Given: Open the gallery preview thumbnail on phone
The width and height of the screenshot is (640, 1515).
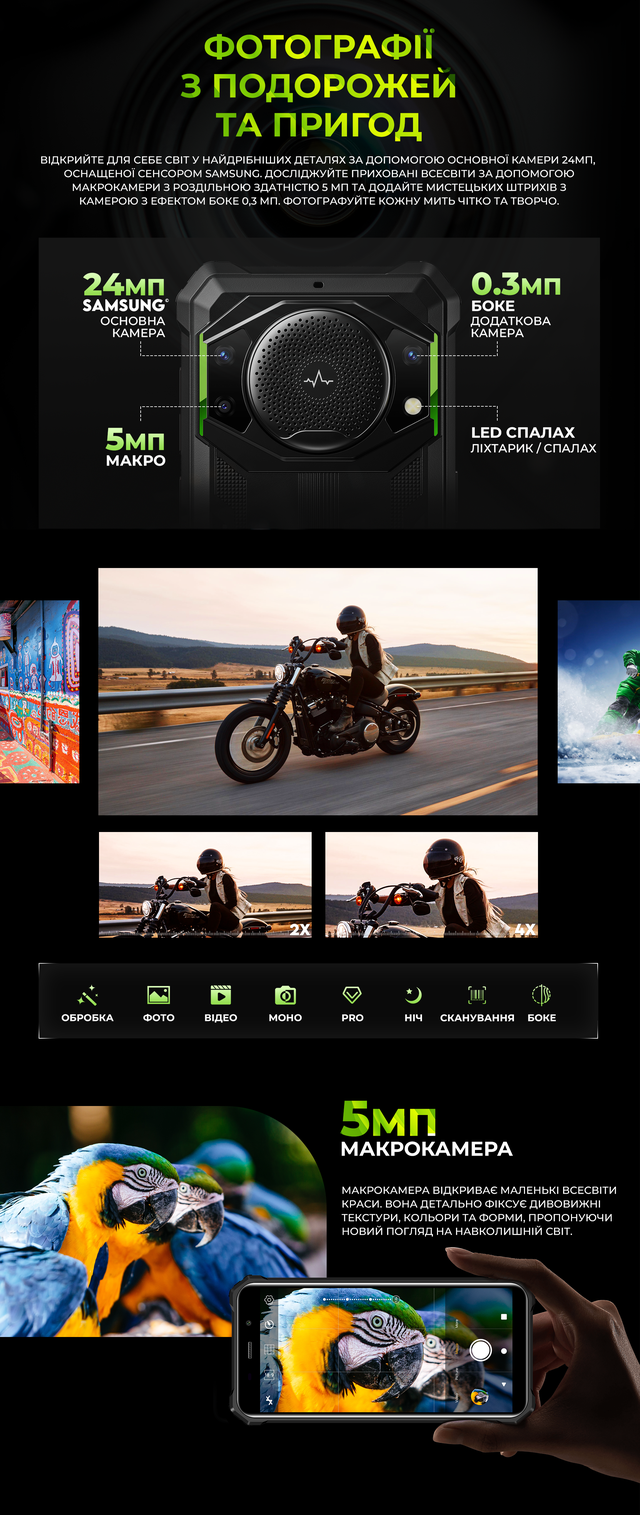Looking at the screenshot, I should (480, 1396).
